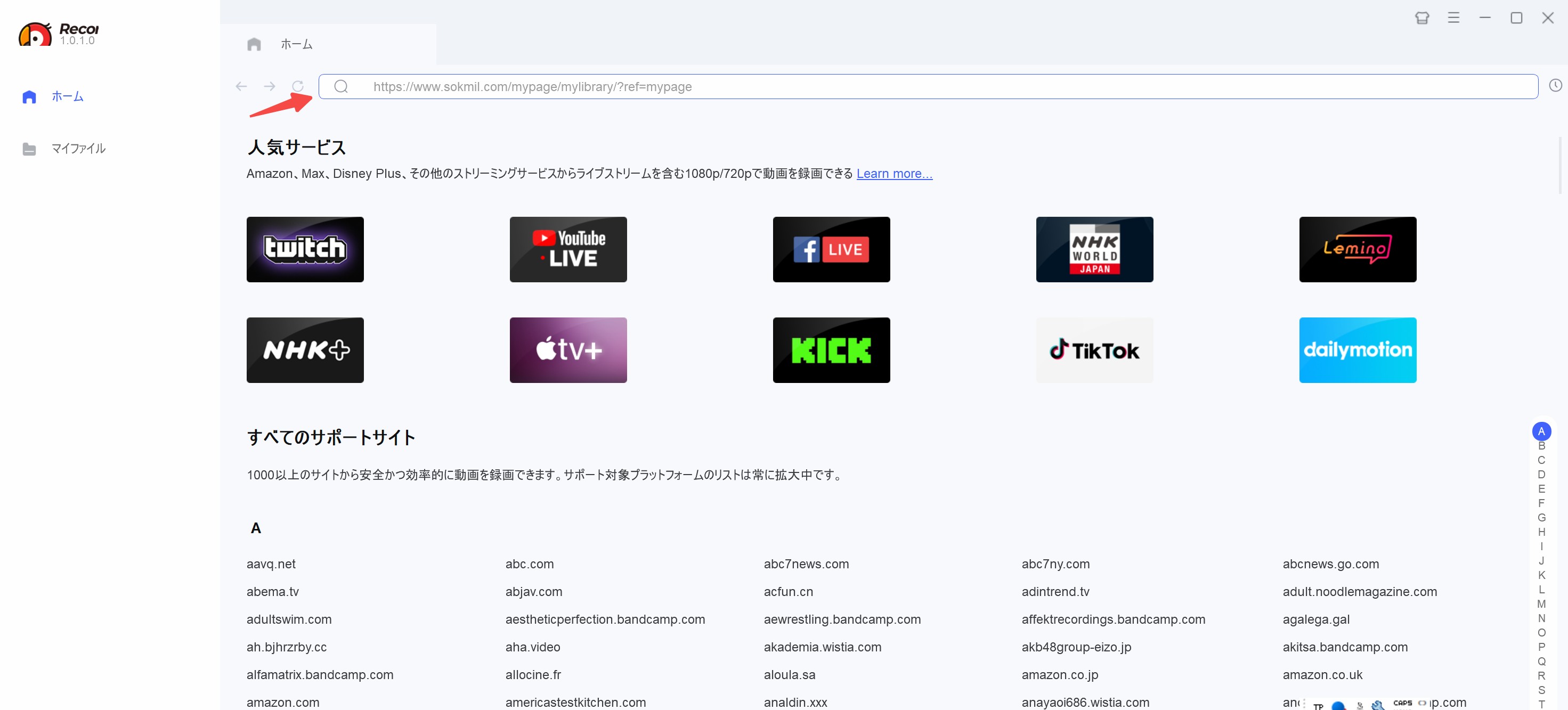The height and width of the screenshot is (710, 1568).
Task: Jump to letter G in index
Action: click(x=1541, y=518)
